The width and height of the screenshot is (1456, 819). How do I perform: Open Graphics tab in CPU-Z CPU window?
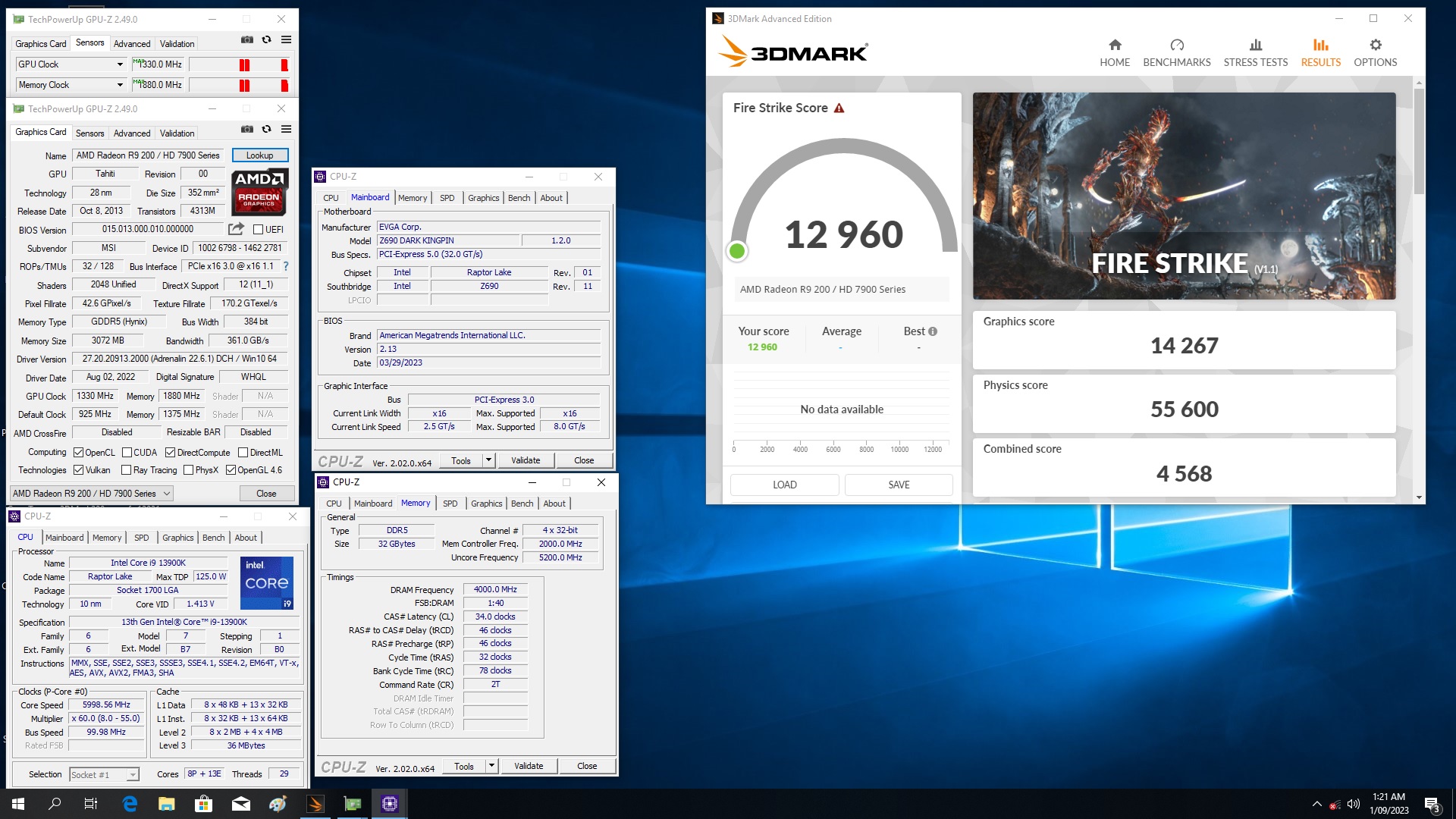coord(178,538)
